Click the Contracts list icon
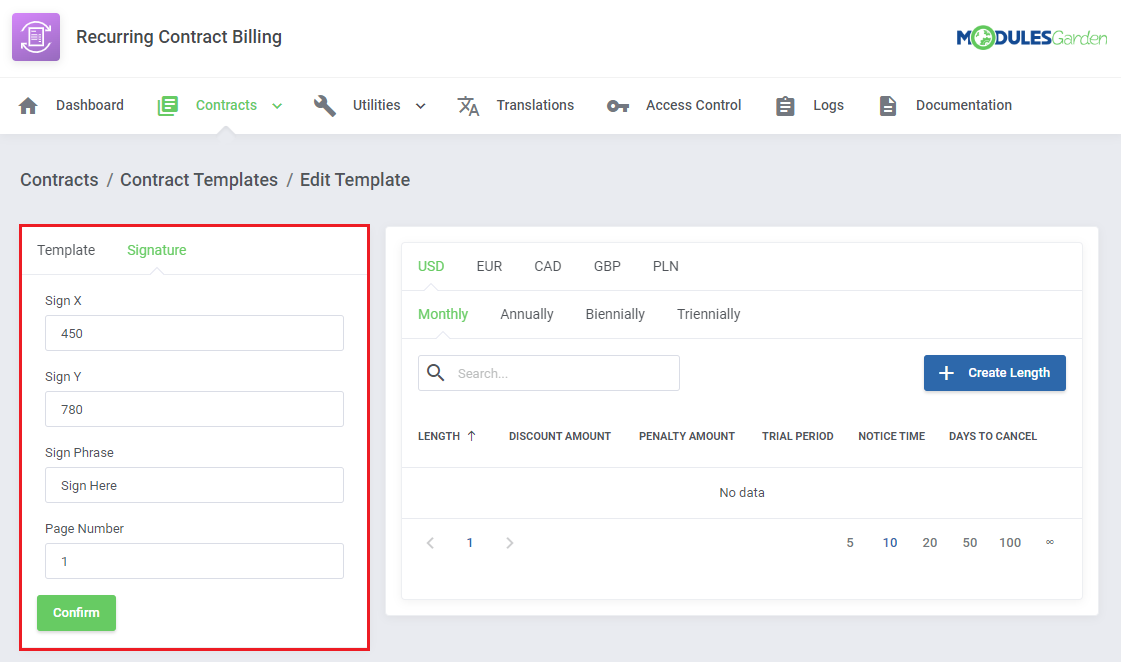 [x=167, y=106]
